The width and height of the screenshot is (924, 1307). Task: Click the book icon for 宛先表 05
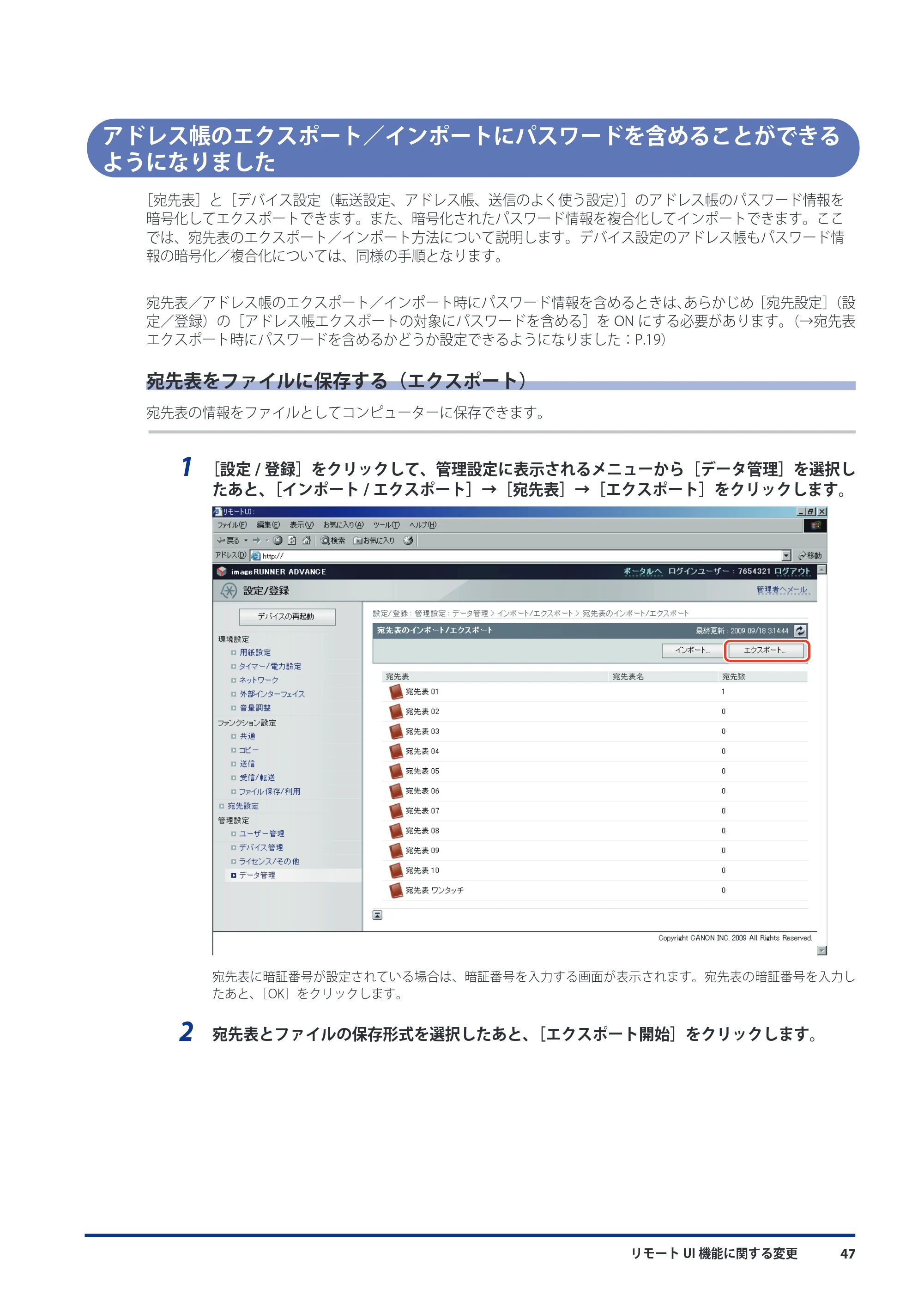click(x=396, y=772)
